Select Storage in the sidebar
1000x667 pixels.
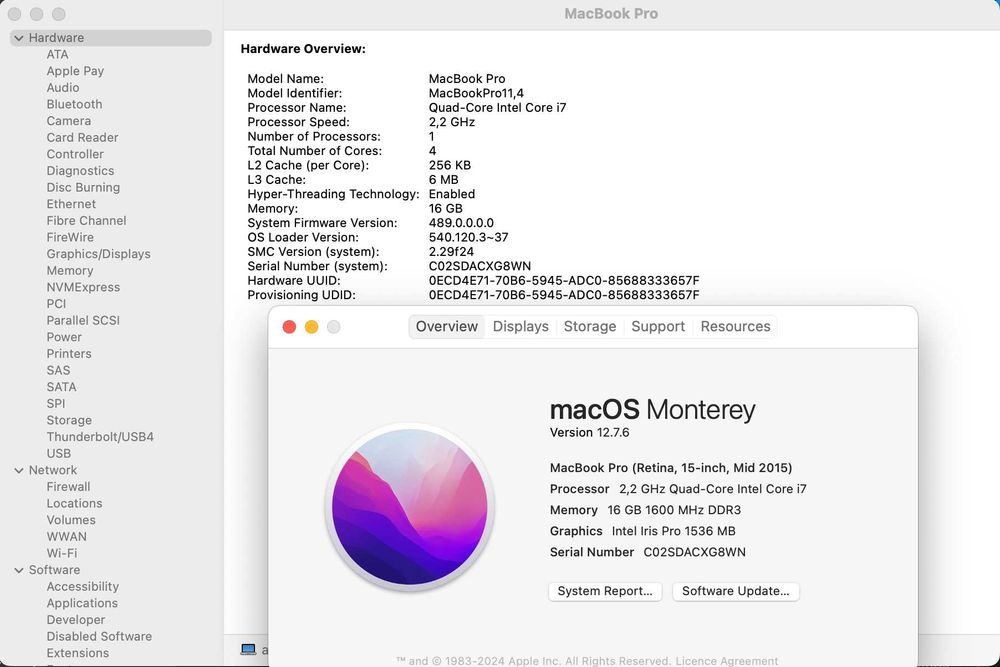[69, 420]
